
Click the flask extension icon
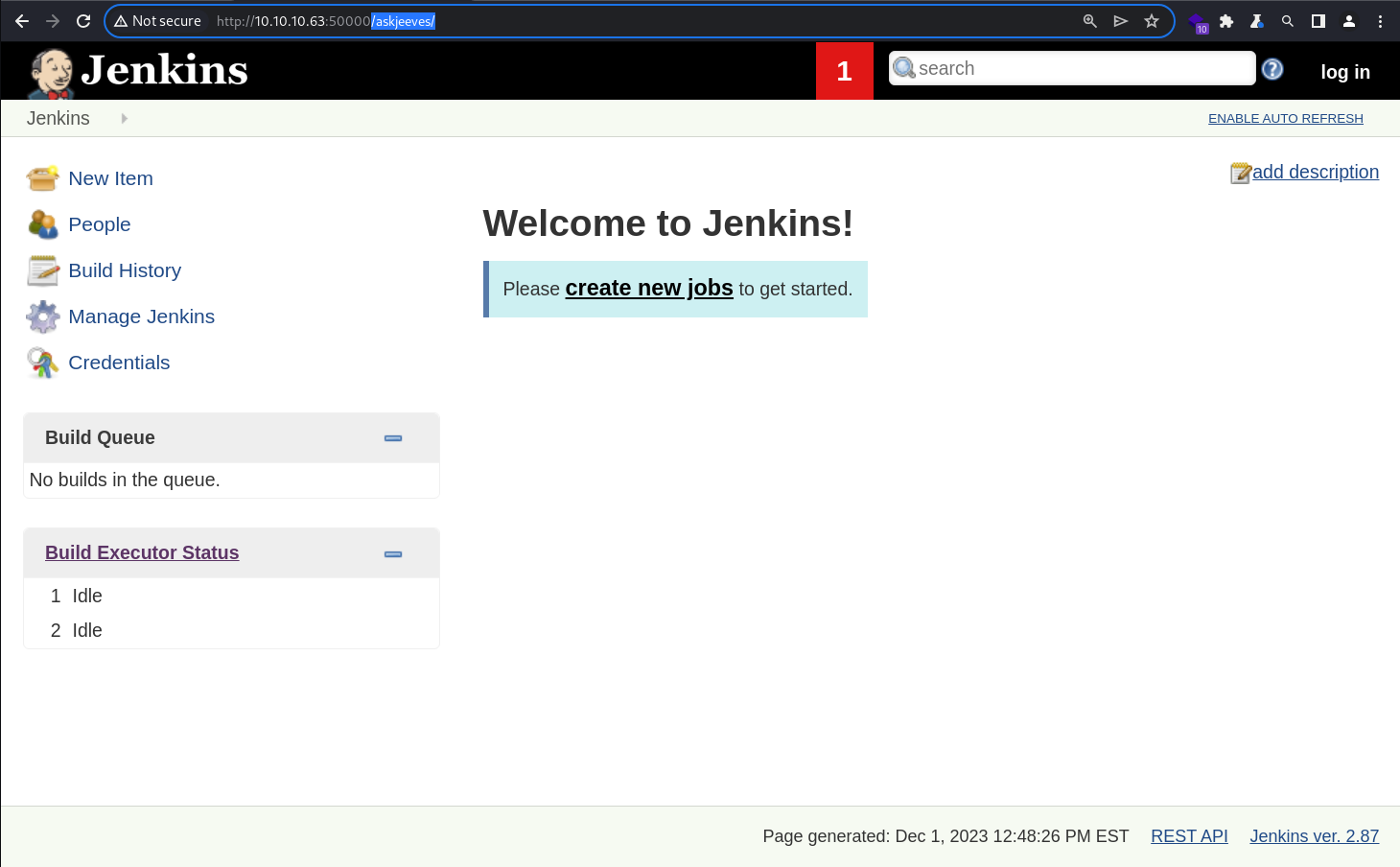1256,21
